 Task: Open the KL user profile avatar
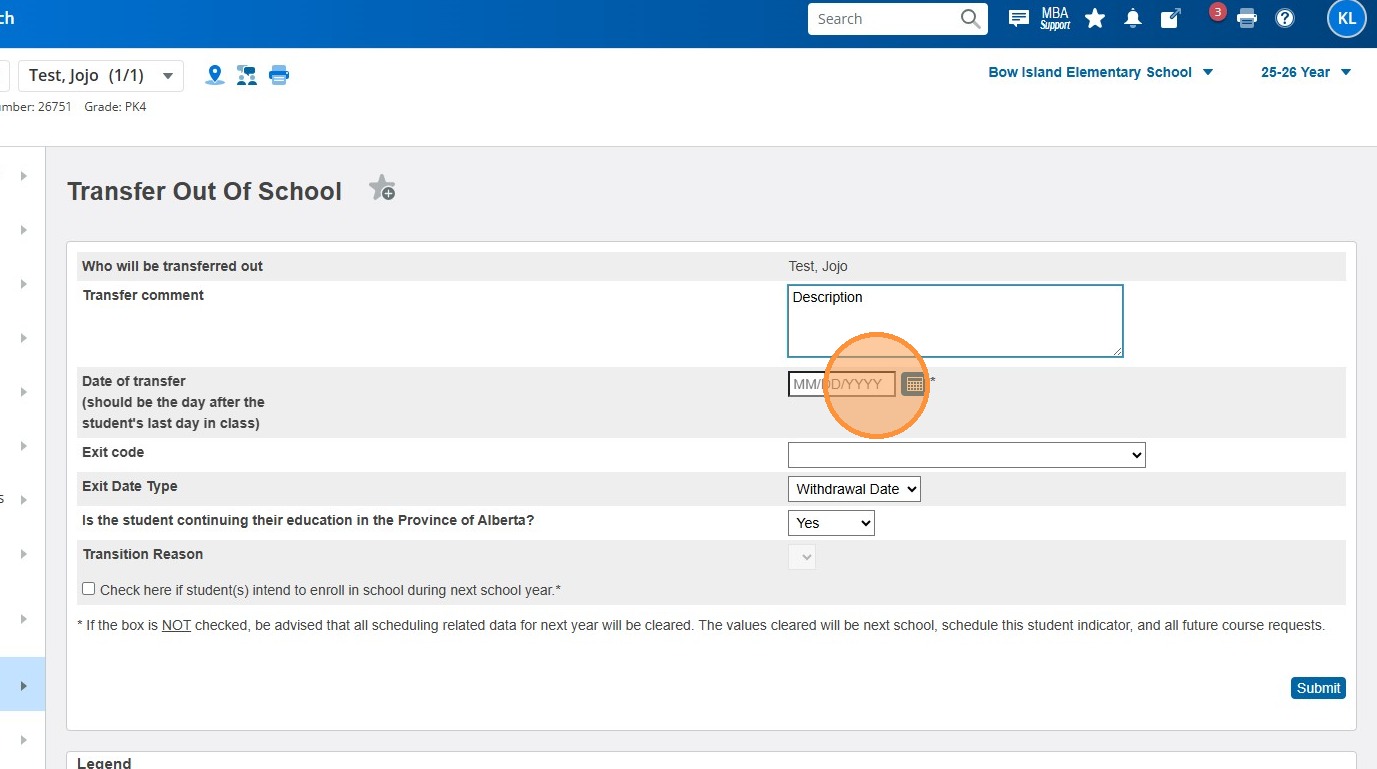(x=1346, y=18)
